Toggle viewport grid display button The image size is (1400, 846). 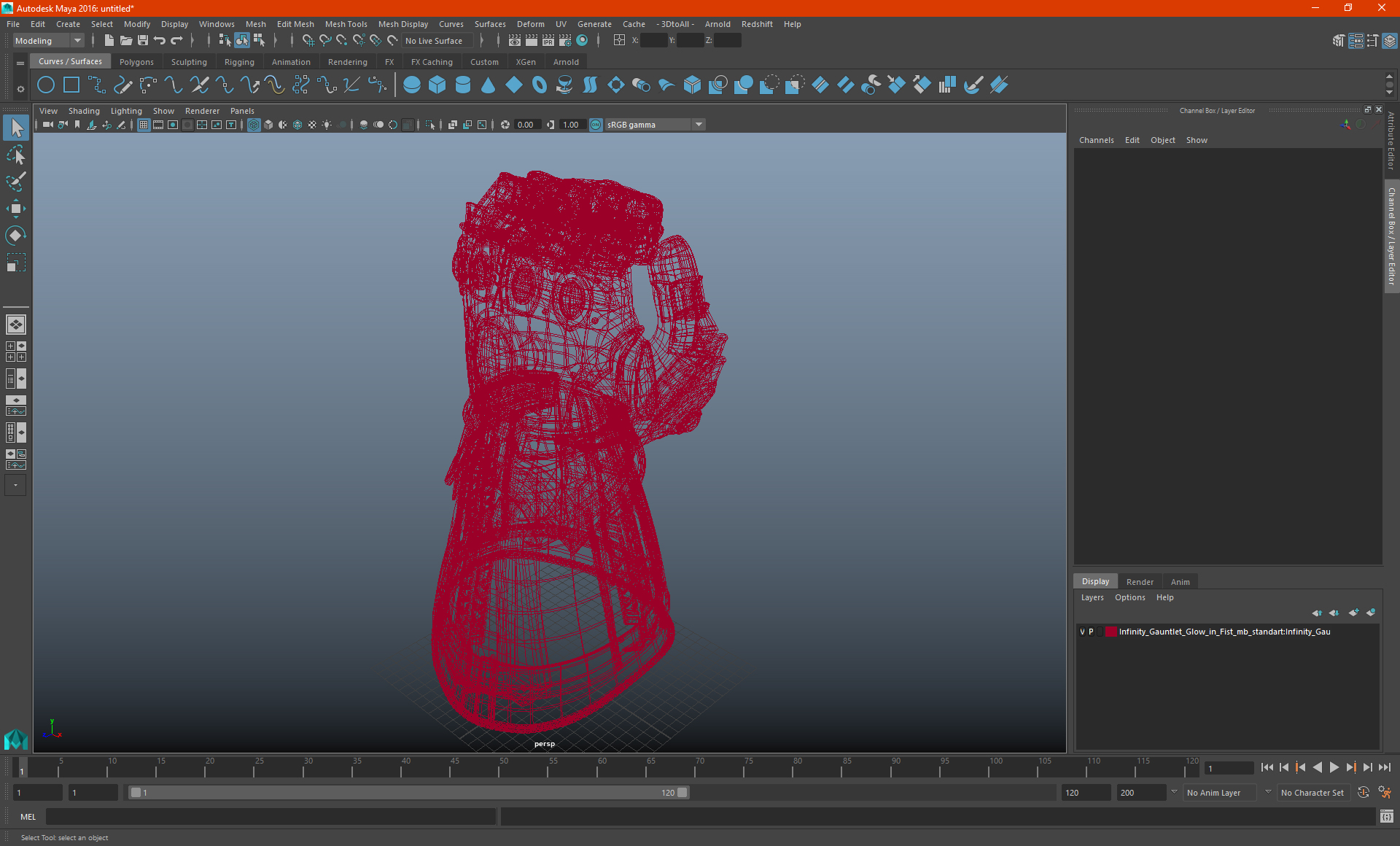pyautogui.click(x=144, y=125)
